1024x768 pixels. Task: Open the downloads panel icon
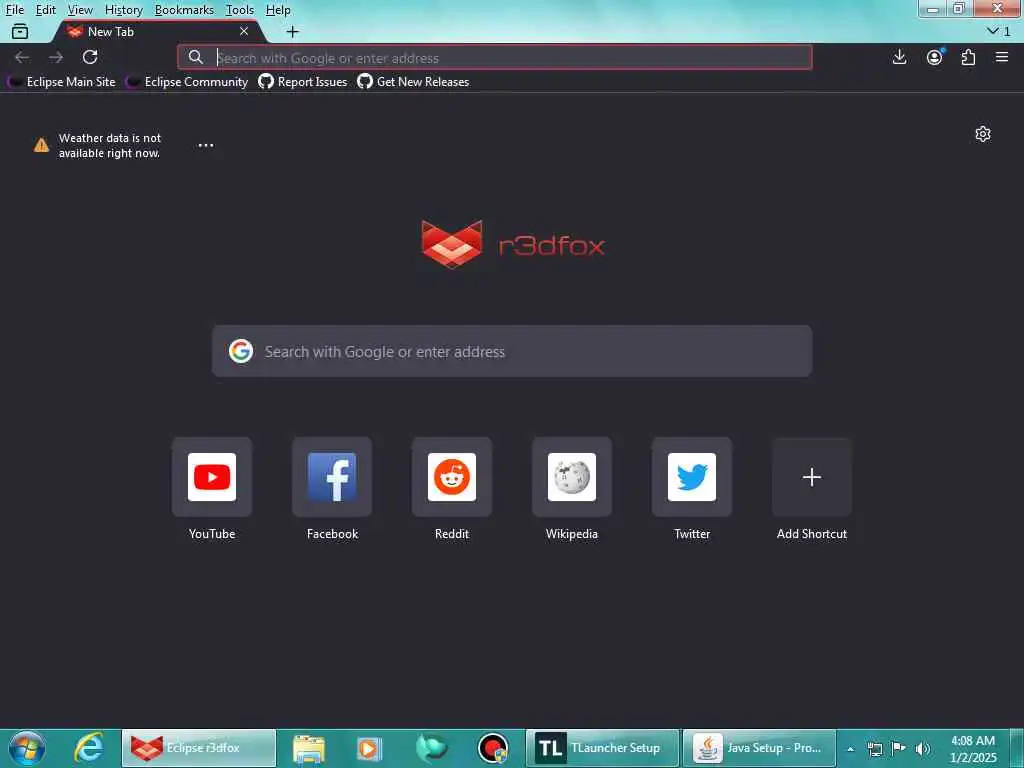tap(899, 57)
